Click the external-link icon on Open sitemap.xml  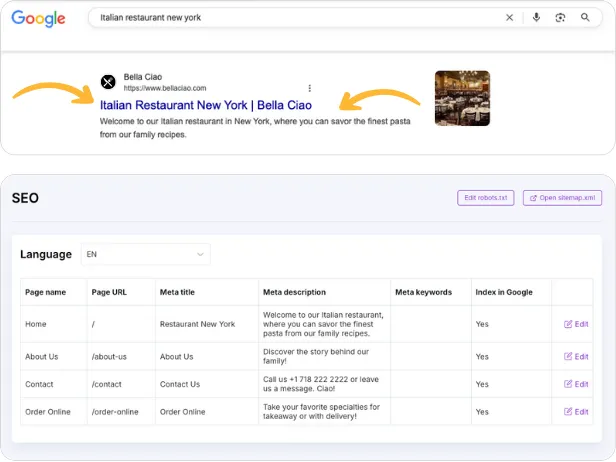click(533, 198)
